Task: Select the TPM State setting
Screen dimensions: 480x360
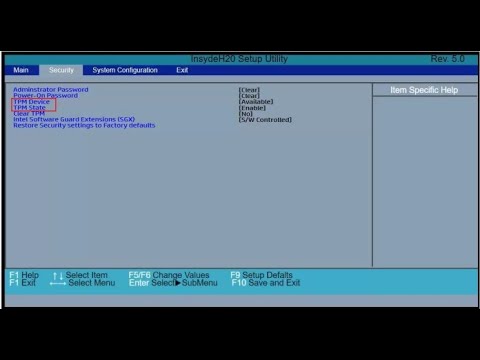Action: [x=29, y=108]
